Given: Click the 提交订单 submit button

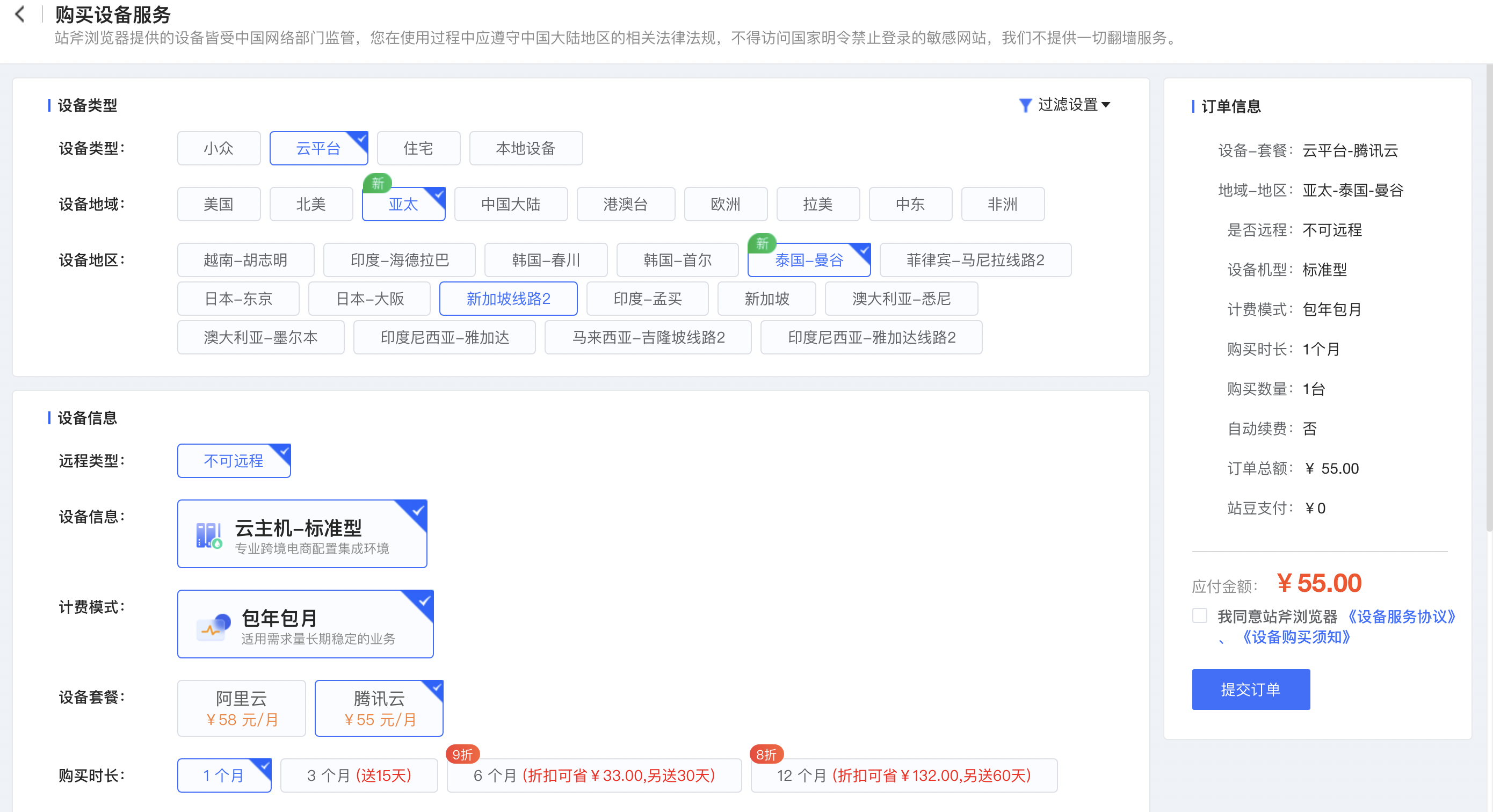Looking at the screenshot, I should point(1251,690).
